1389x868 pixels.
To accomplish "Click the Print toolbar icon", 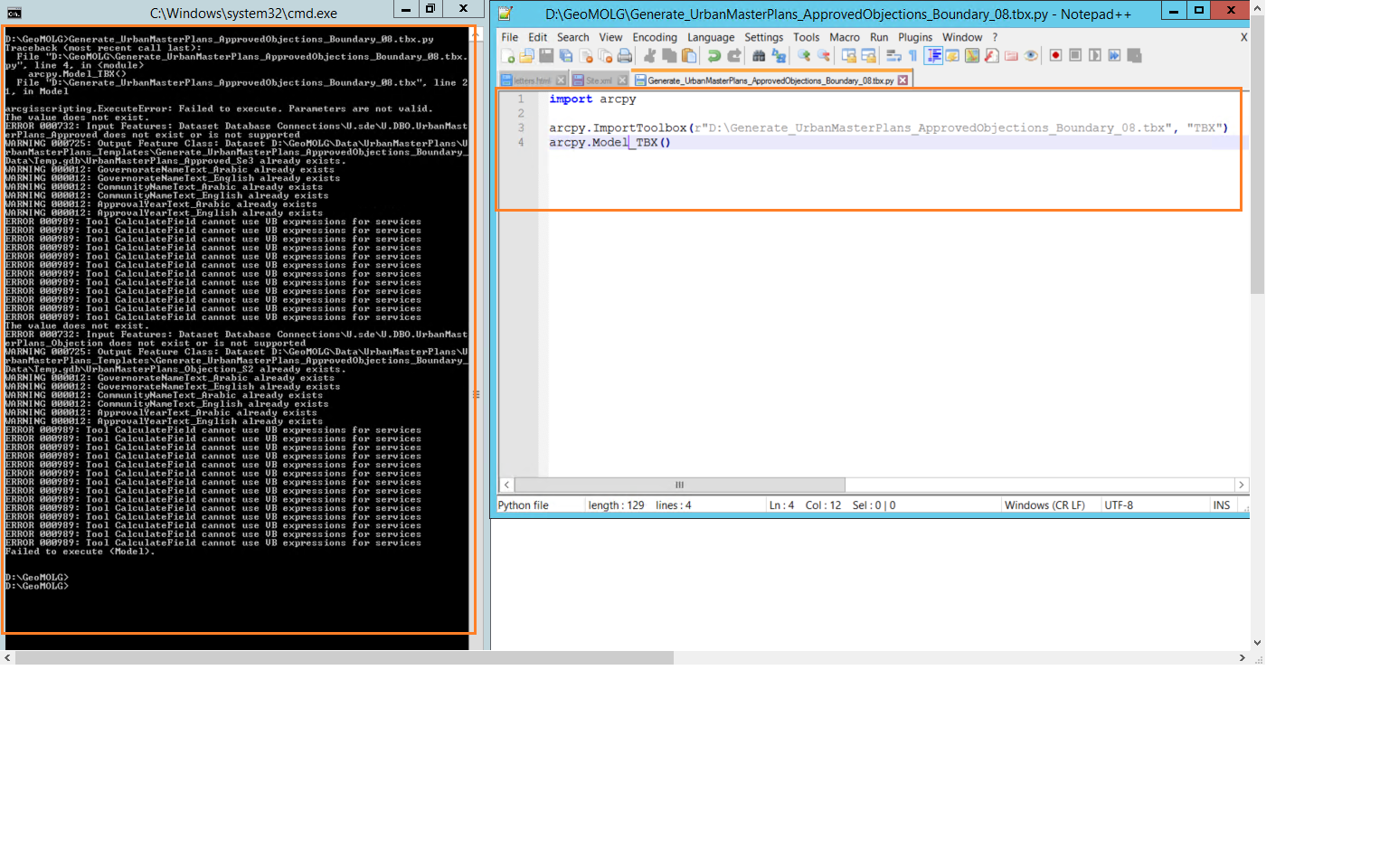I will [625, 56].
